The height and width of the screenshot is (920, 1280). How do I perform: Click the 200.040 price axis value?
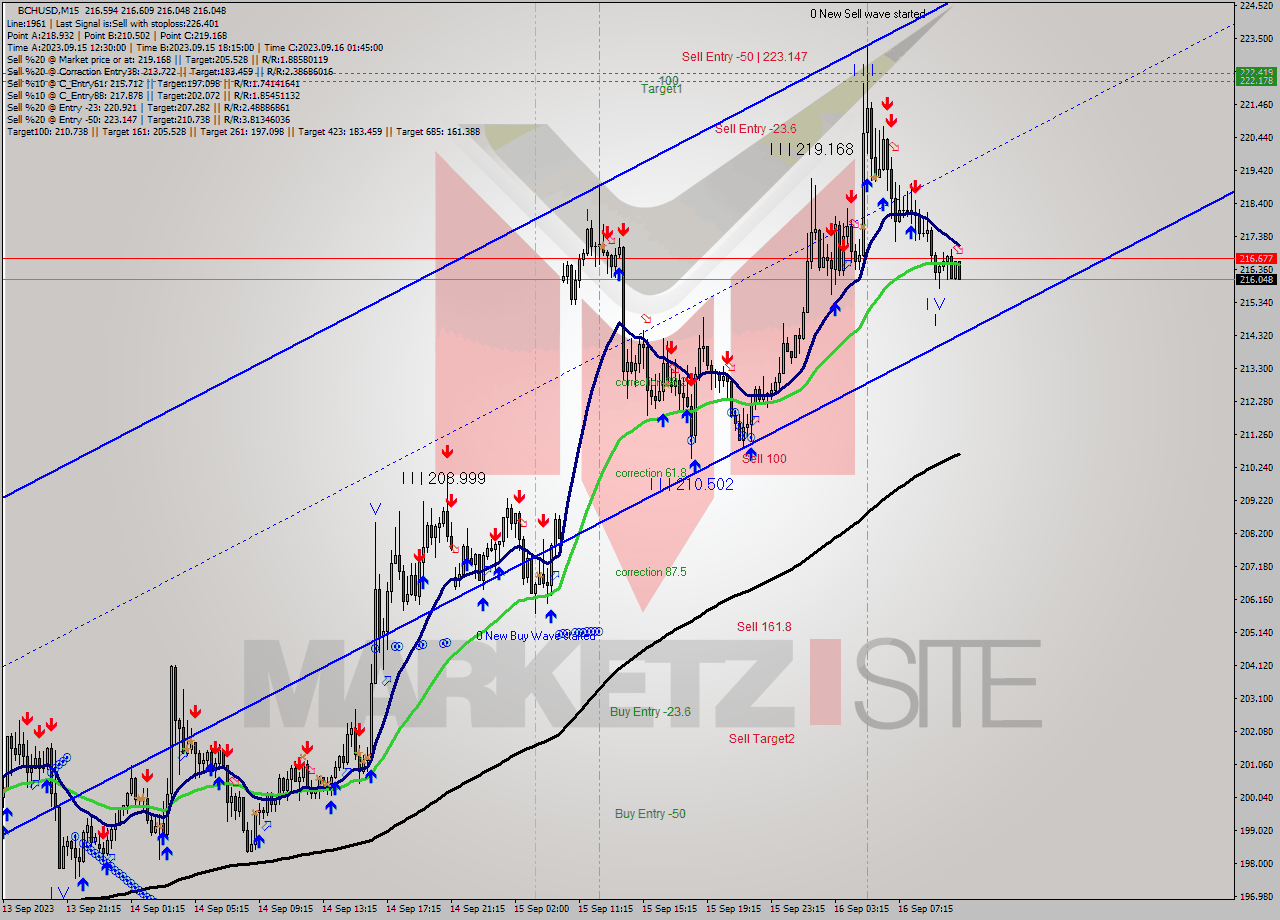(x=1255, y=797)
